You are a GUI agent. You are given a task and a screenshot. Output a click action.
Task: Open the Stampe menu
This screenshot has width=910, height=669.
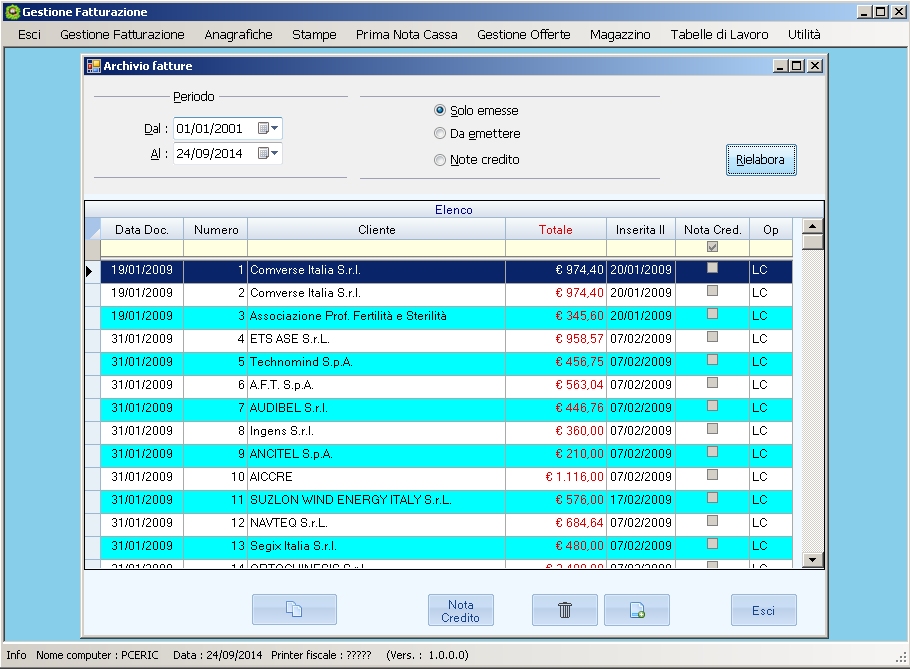coord(314,35)
